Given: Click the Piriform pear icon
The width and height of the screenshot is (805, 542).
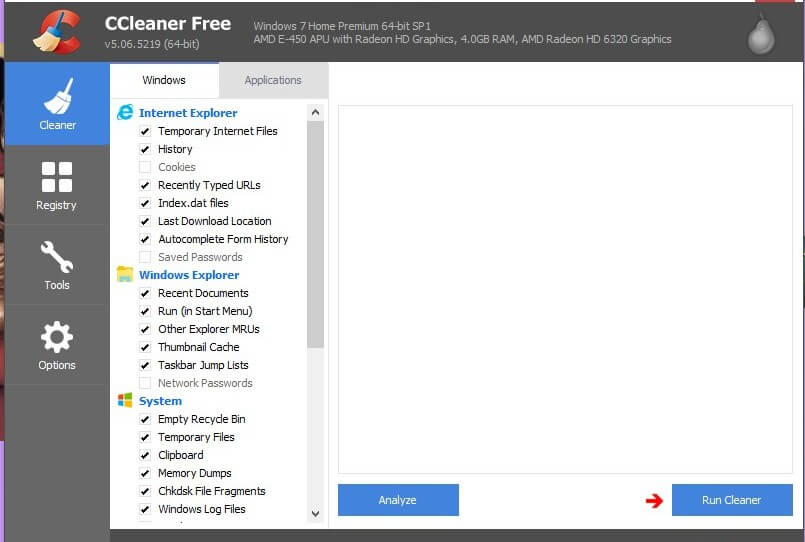Looking at the screenshot, I should 761,34.
